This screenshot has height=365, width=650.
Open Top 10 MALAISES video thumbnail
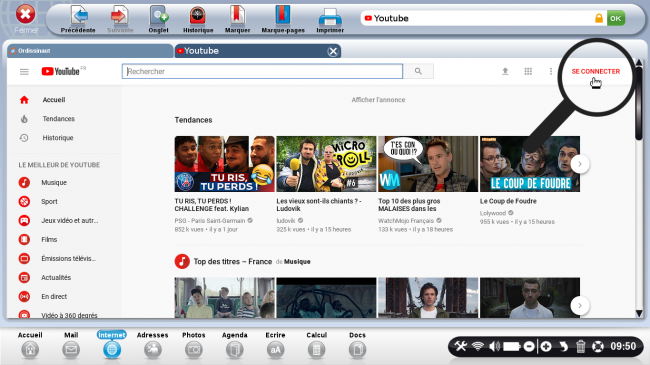(x=428, y=164)
